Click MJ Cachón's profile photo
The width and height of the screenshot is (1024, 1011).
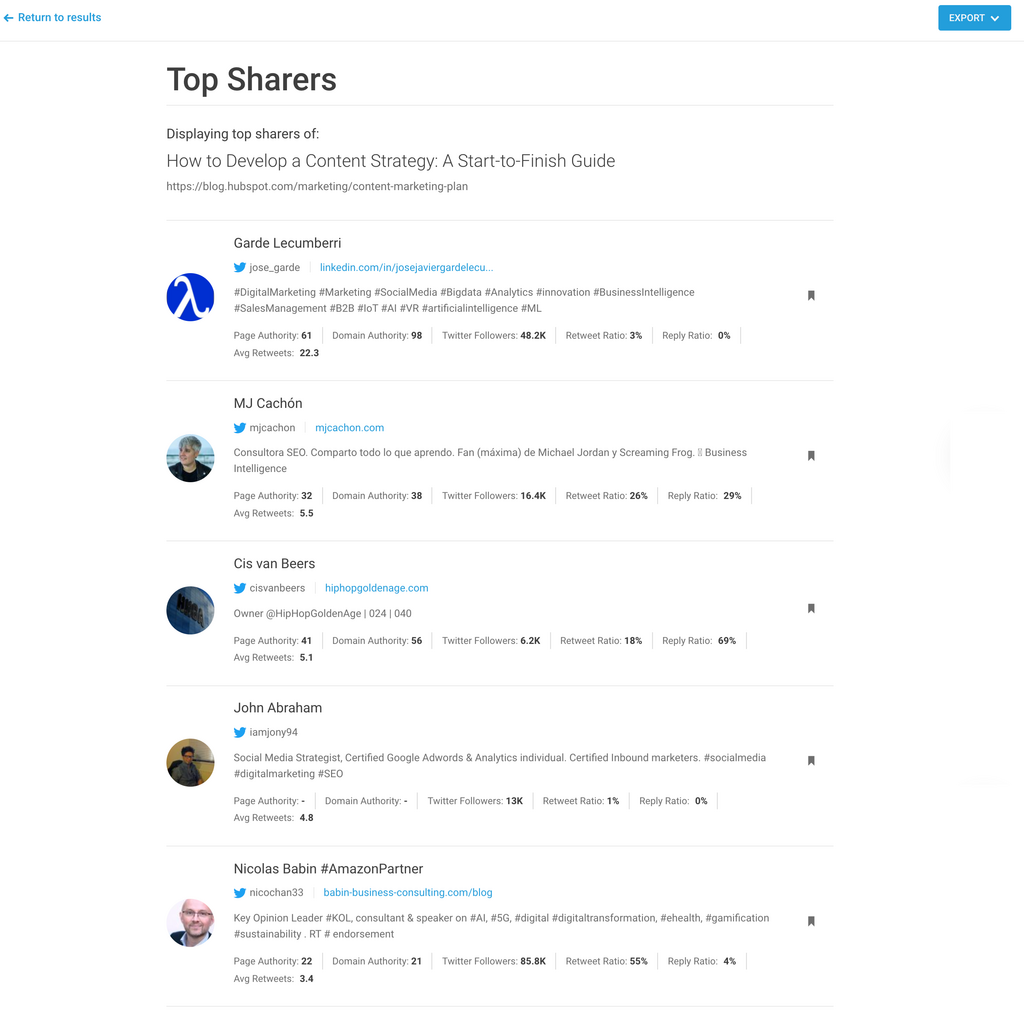click(190, 458)
